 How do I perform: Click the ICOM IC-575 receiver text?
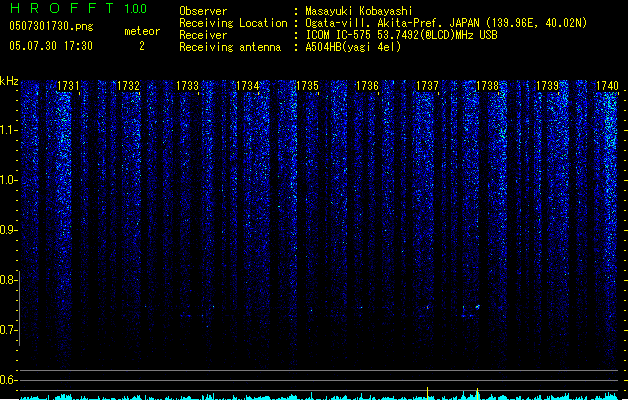(402, 35)
